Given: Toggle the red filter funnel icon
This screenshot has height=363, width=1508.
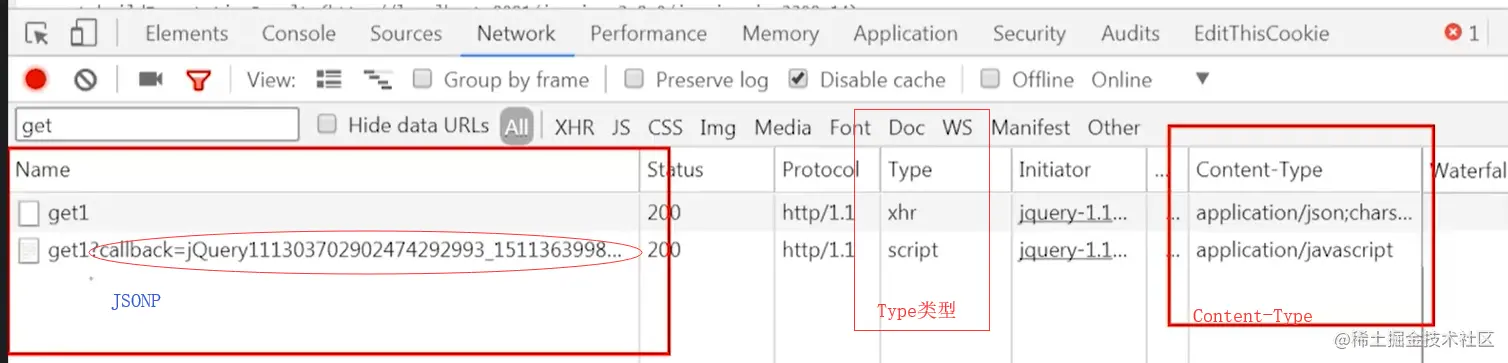Looking at the screenshot, I should [x=199, y=80].
